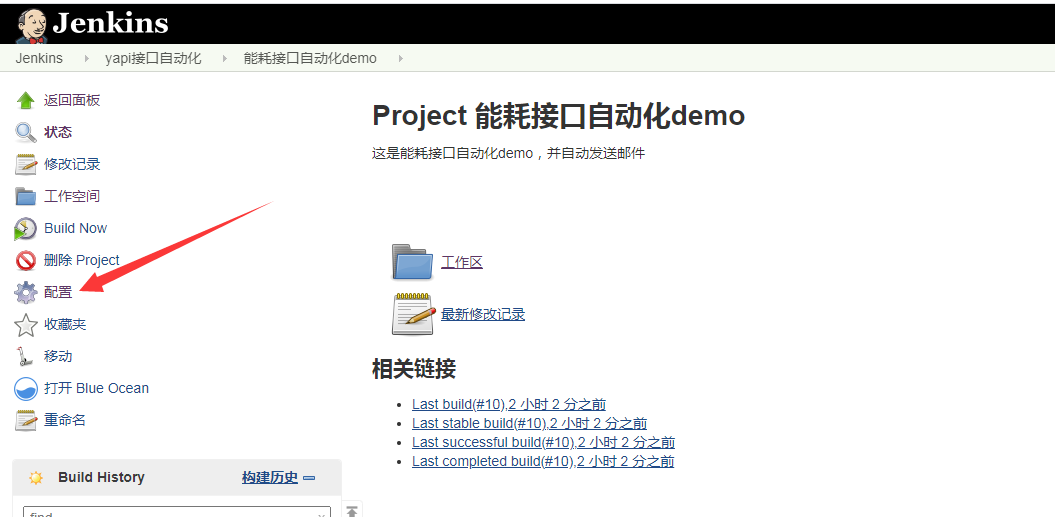The height and width of the screenshot is (517, 1055).
Task: Click the yapi接口自动化 breadcrumb item
Action: tap(153, 59)
